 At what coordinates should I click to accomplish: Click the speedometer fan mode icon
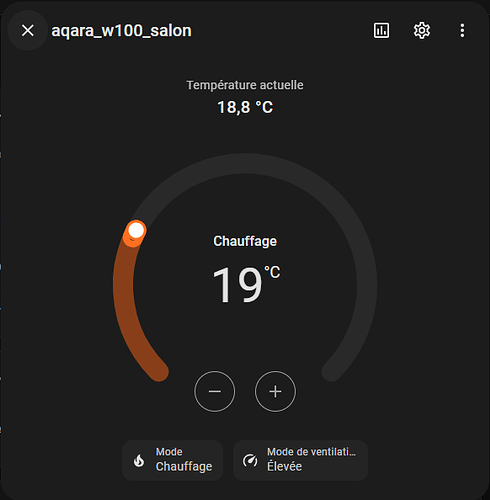tap(250, 460)
